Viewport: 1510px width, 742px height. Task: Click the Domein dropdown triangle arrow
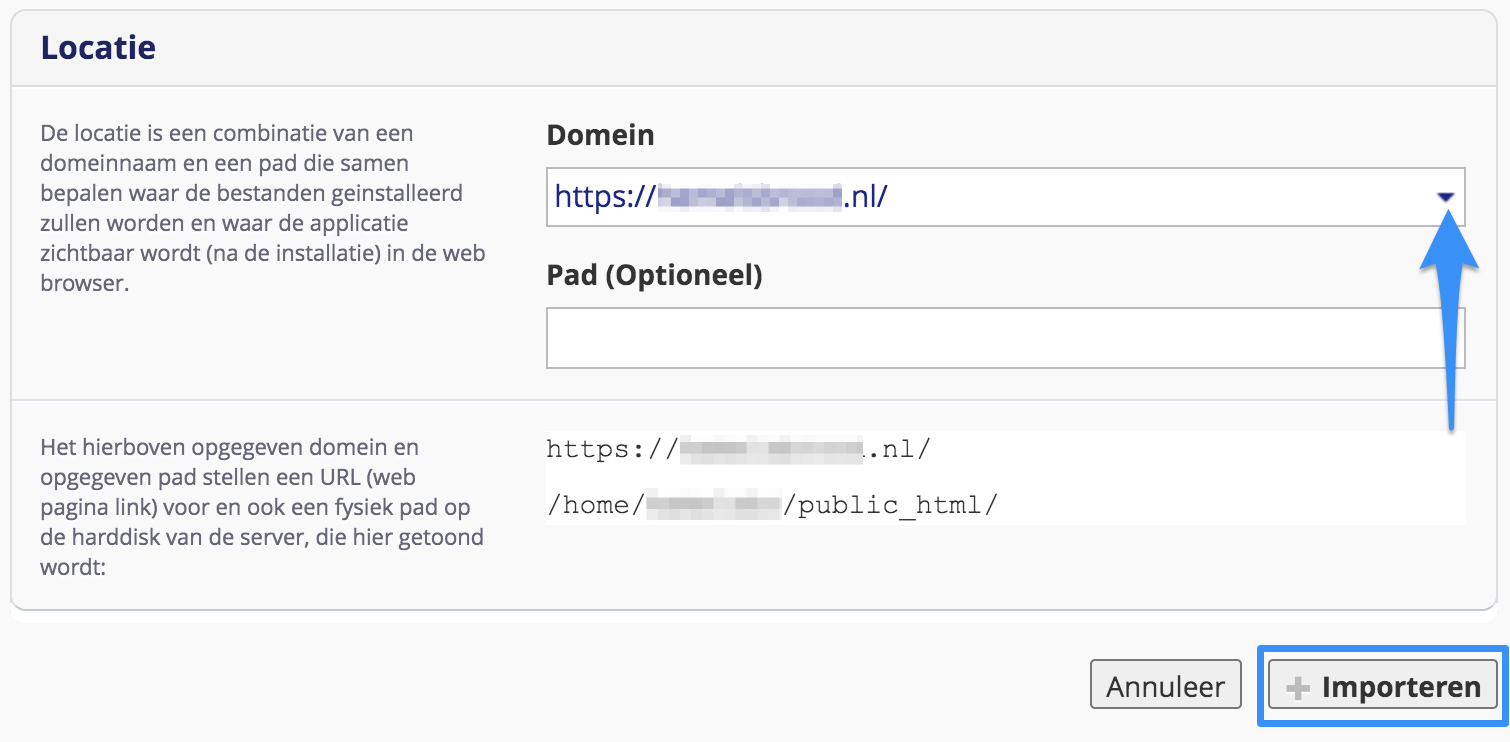(x=1445, y=198)
